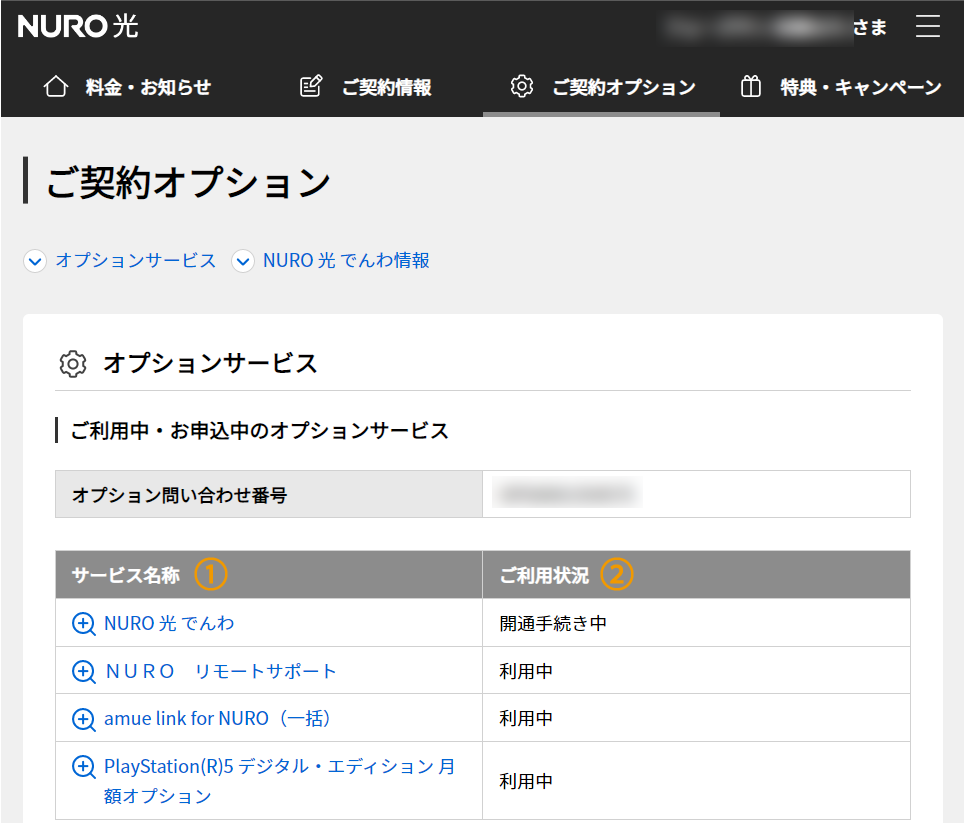This screenshot has height=824, width=964.
Task: Click the chevron beside オプションサービス link
Action: point(35,261)
